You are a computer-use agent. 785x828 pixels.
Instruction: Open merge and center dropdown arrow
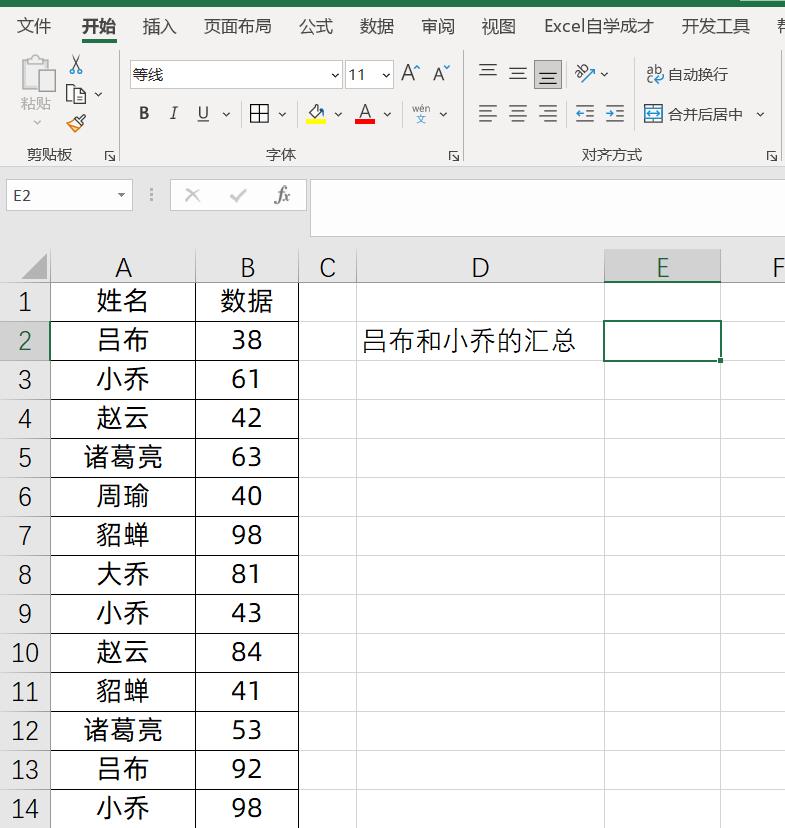760,114
